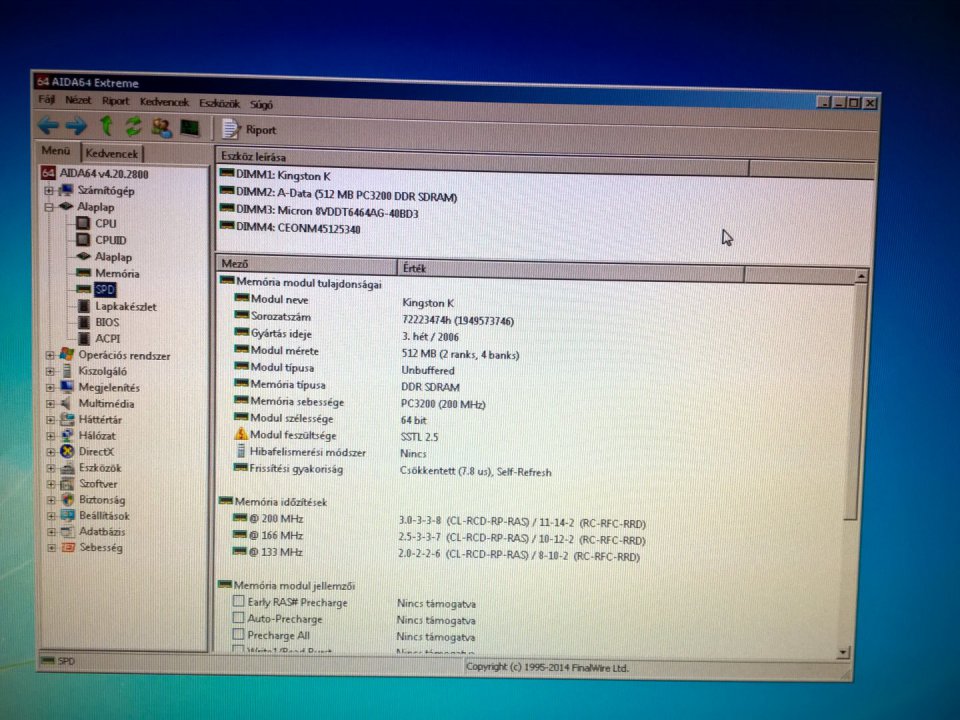Click the DirectX icon in the tree
960x720 pixels.
(x=67, y=452)
